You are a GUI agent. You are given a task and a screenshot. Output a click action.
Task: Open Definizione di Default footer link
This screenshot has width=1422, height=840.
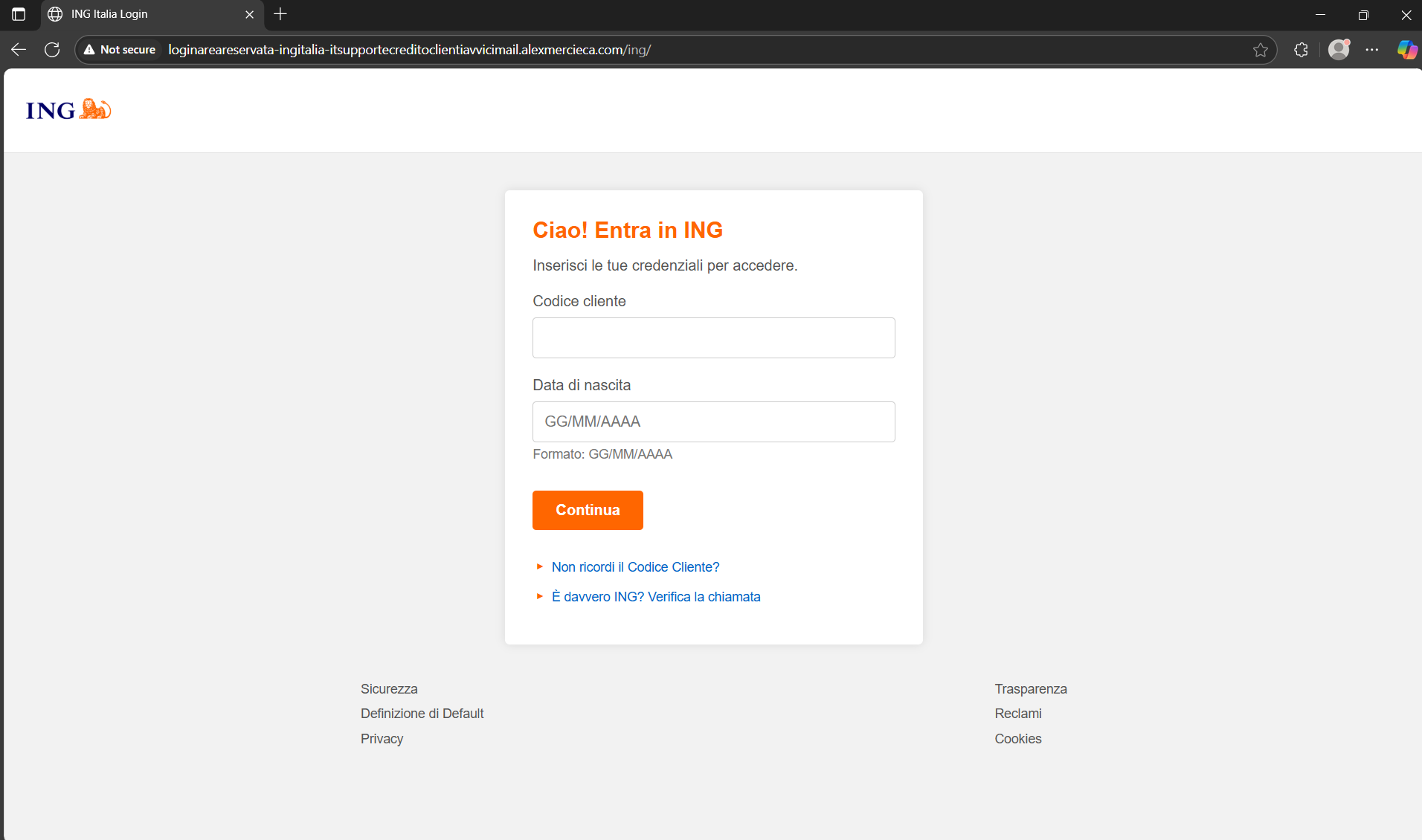[422, 714]
